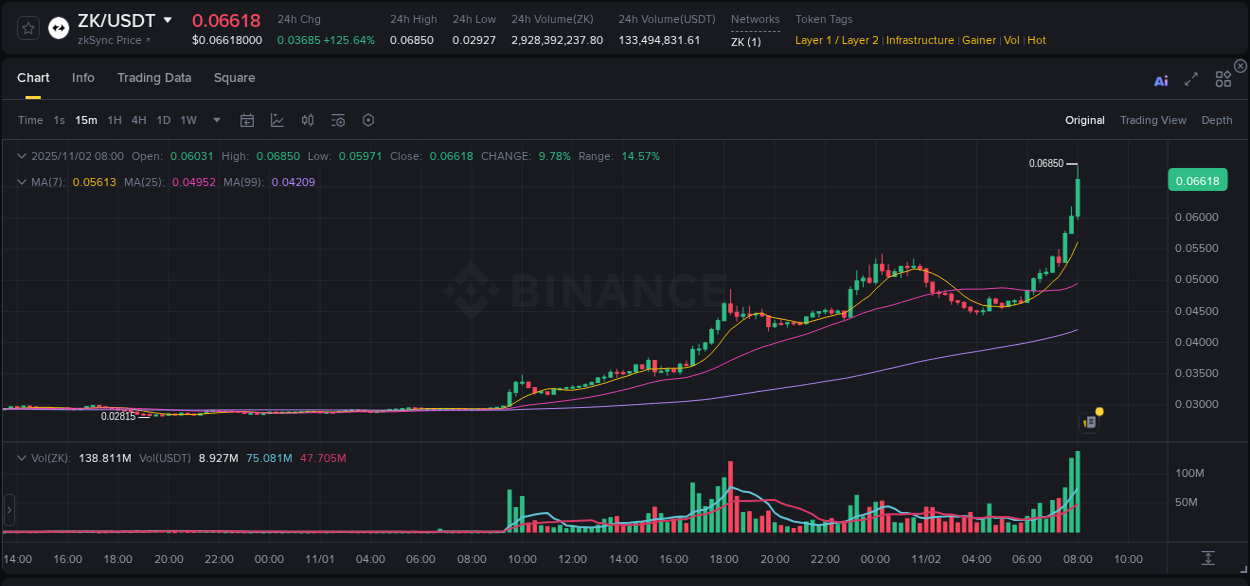This screenshot has width=1250, height=586.
Task: Open the extra timeframe dropdown next to 1W
Action: click(x=214, y=120)
